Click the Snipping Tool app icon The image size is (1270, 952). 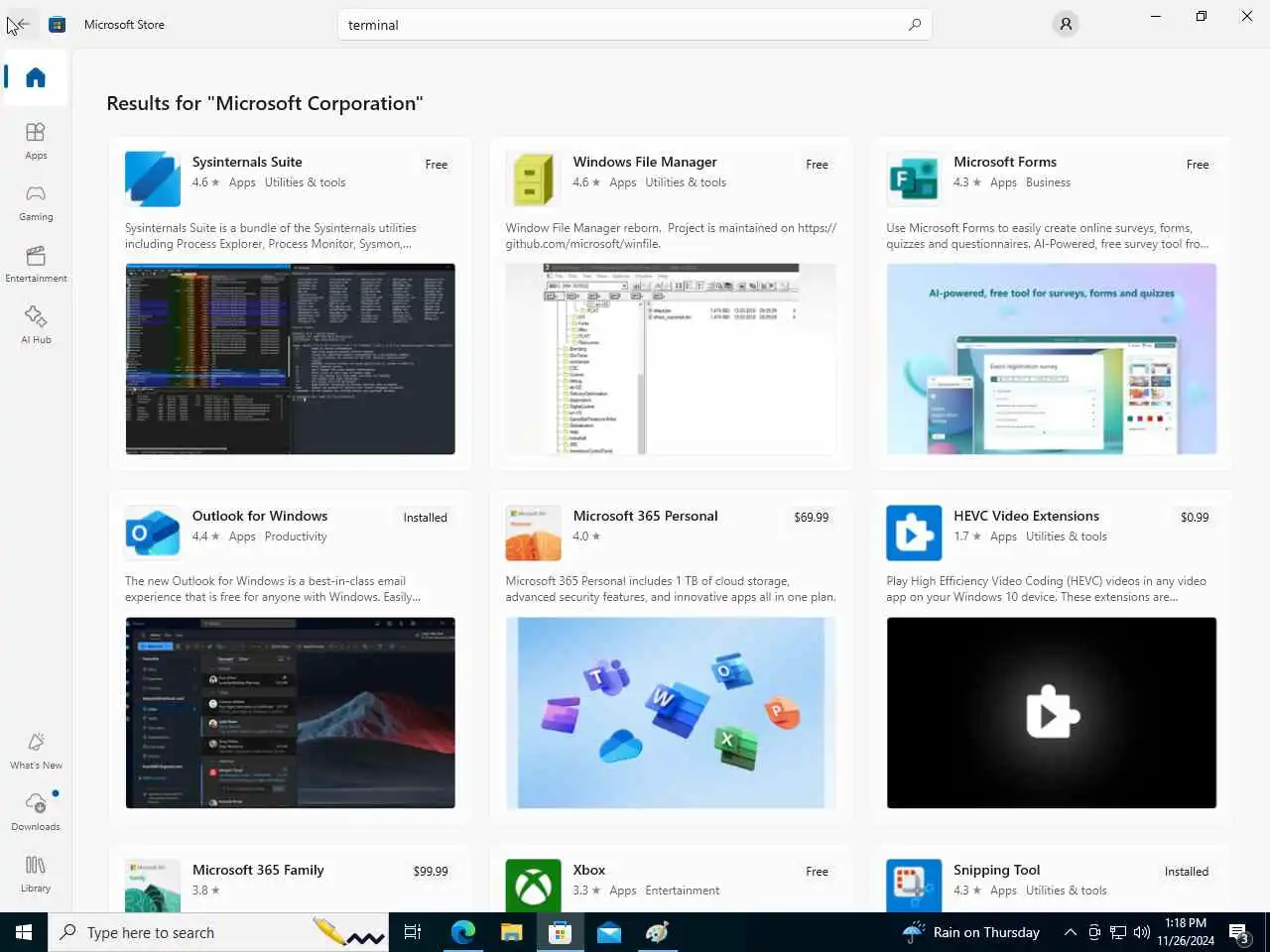(914, 886)
